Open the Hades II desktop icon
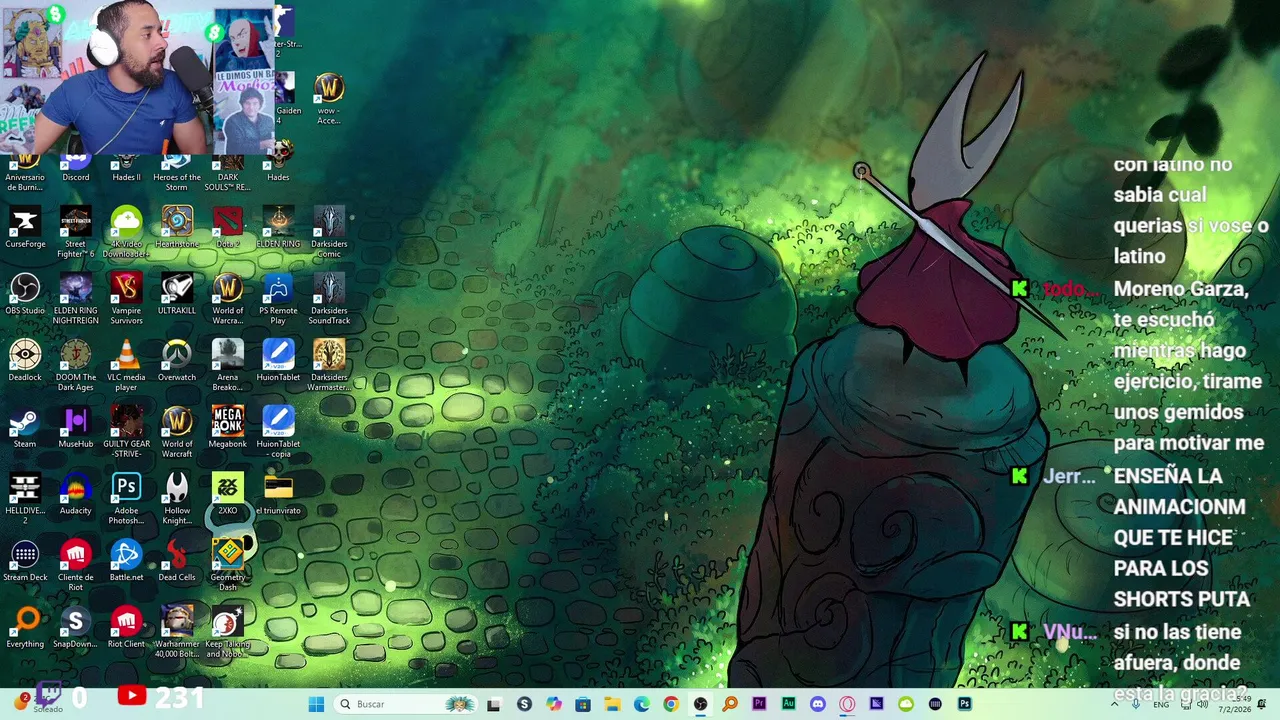Screen dimensions: 1280x720 click(x=126, y=168)
